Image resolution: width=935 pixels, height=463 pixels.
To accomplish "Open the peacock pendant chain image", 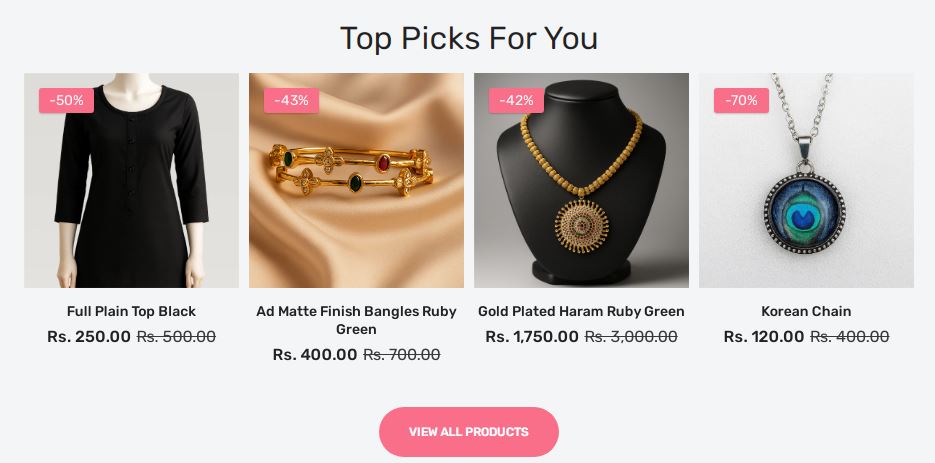I will click(x=806, y=180).
